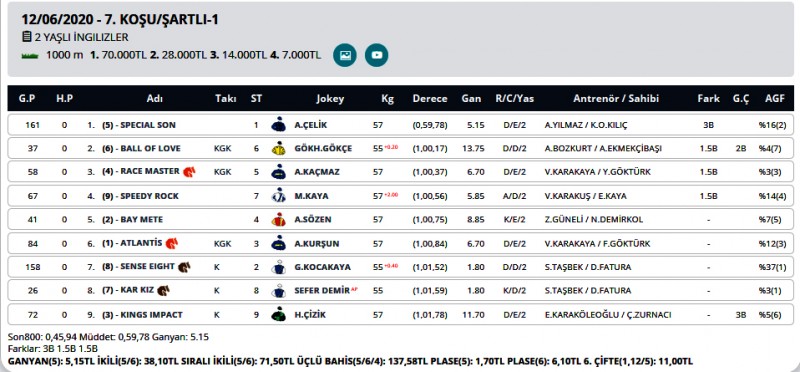
Task: Click G.KOCAKAYA's jockey silks icon
Action: pyautogui.click(x=278, y=267)
